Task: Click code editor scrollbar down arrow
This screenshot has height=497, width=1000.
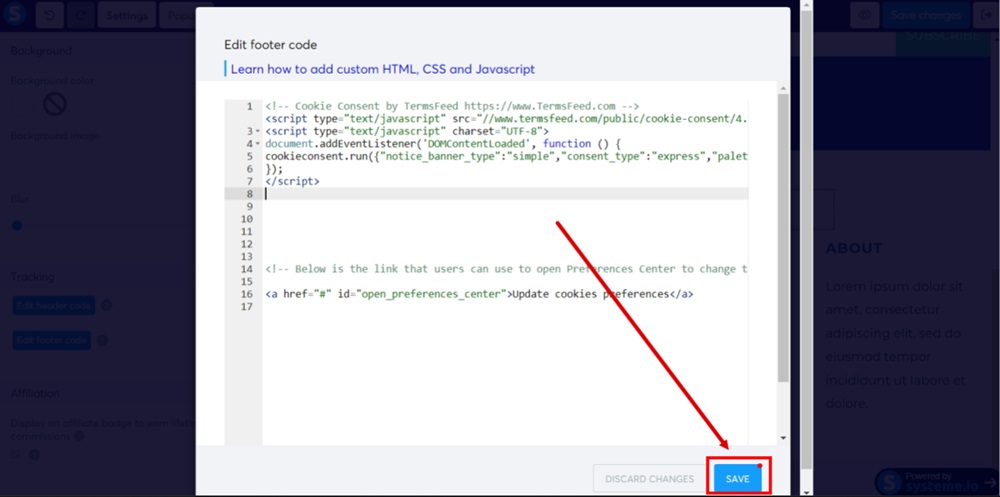Action: coord(783,438)
